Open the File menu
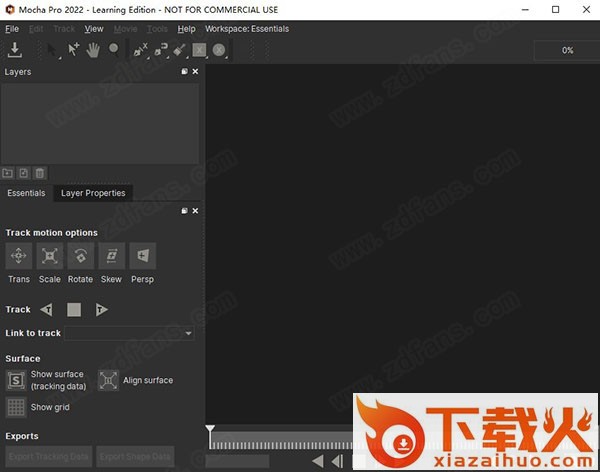This screenshot has height=472, width=600. 12,29
